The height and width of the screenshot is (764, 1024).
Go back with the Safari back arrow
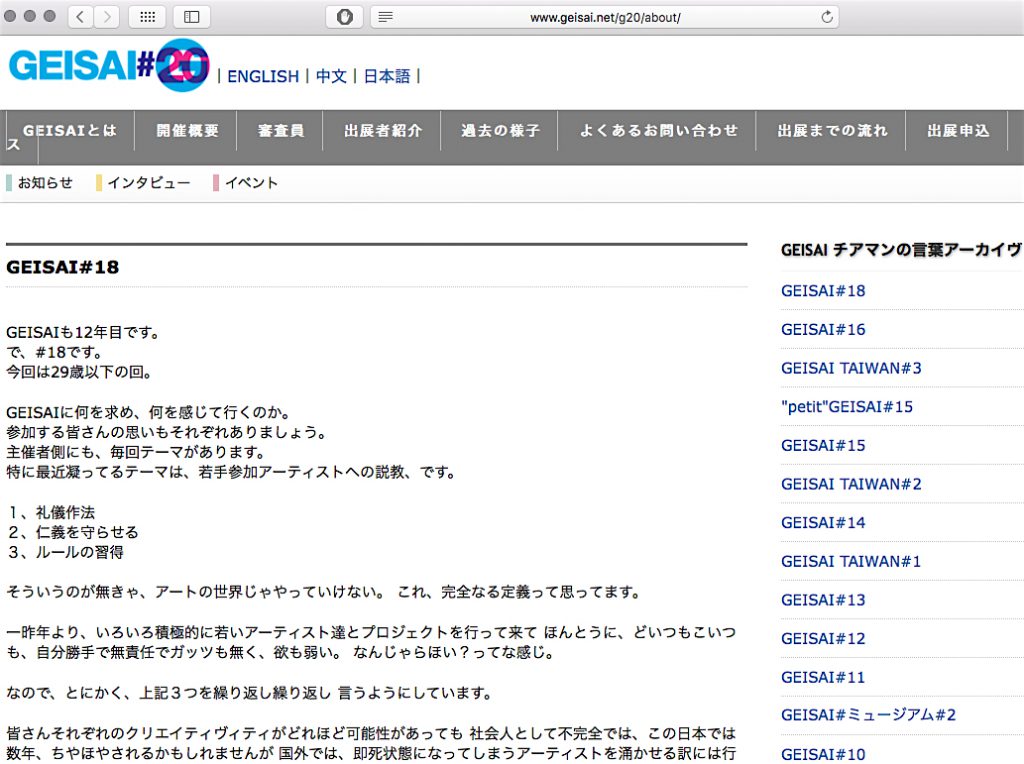point(80,17)
